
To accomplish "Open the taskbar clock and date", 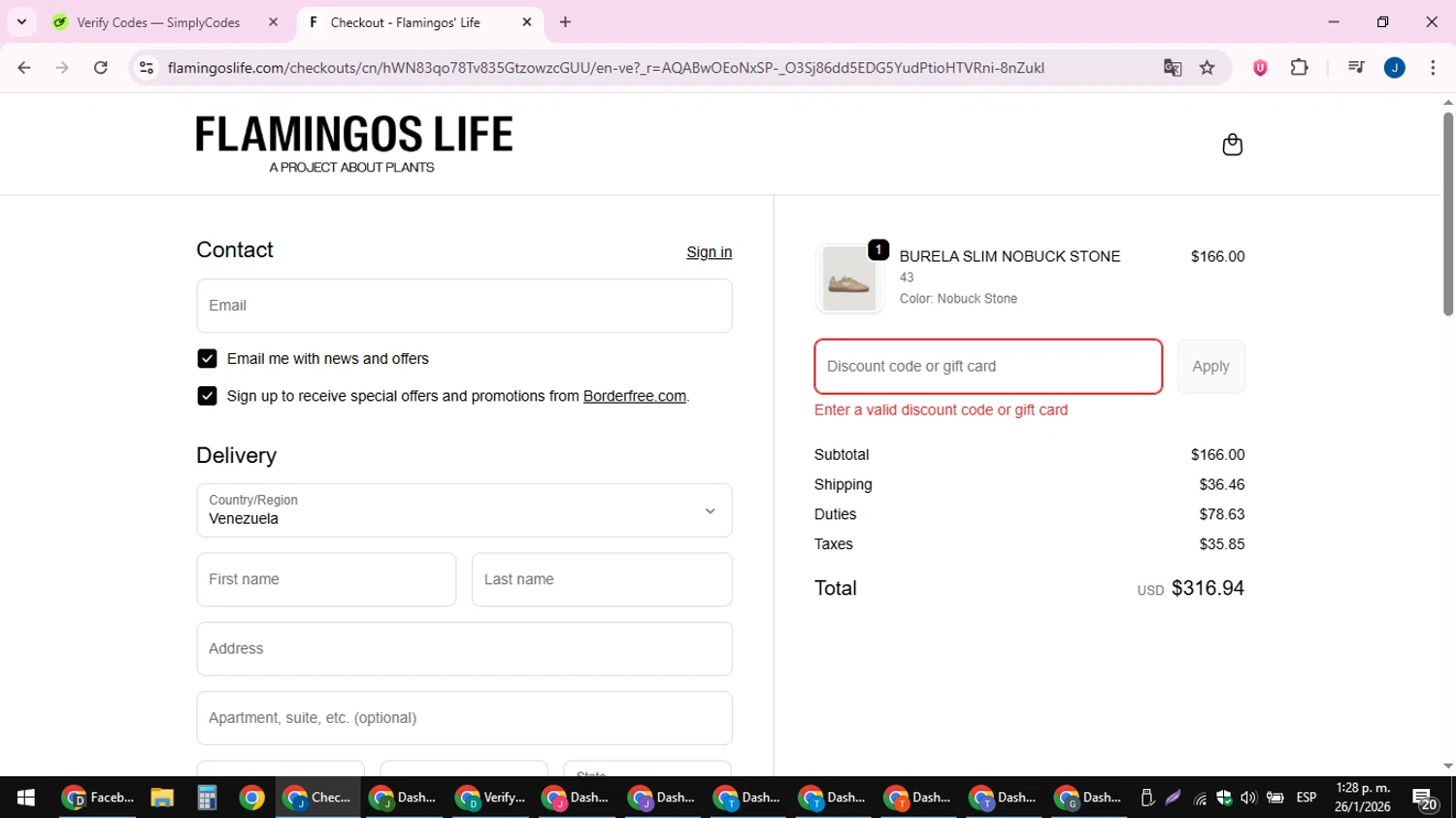I will point(1363,798).
